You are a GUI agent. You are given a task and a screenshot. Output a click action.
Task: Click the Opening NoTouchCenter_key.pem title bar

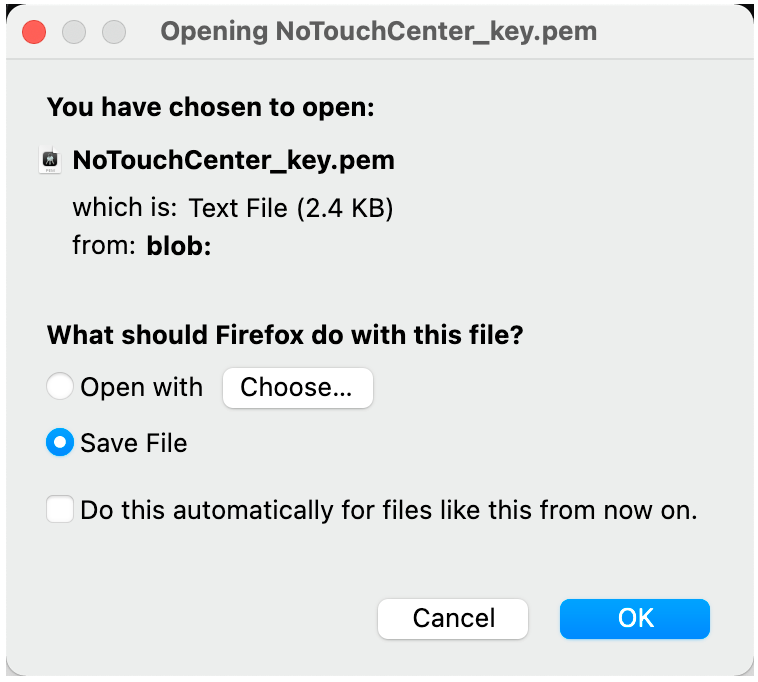click(379, 32)
